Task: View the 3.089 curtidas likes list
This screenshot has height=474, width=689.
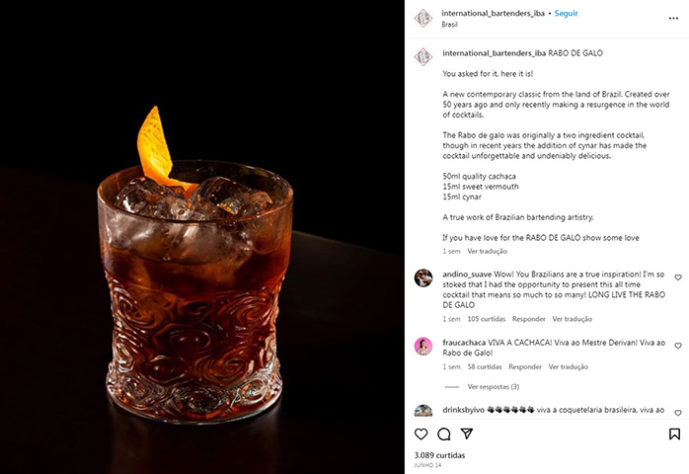Action: pos(439,455)
